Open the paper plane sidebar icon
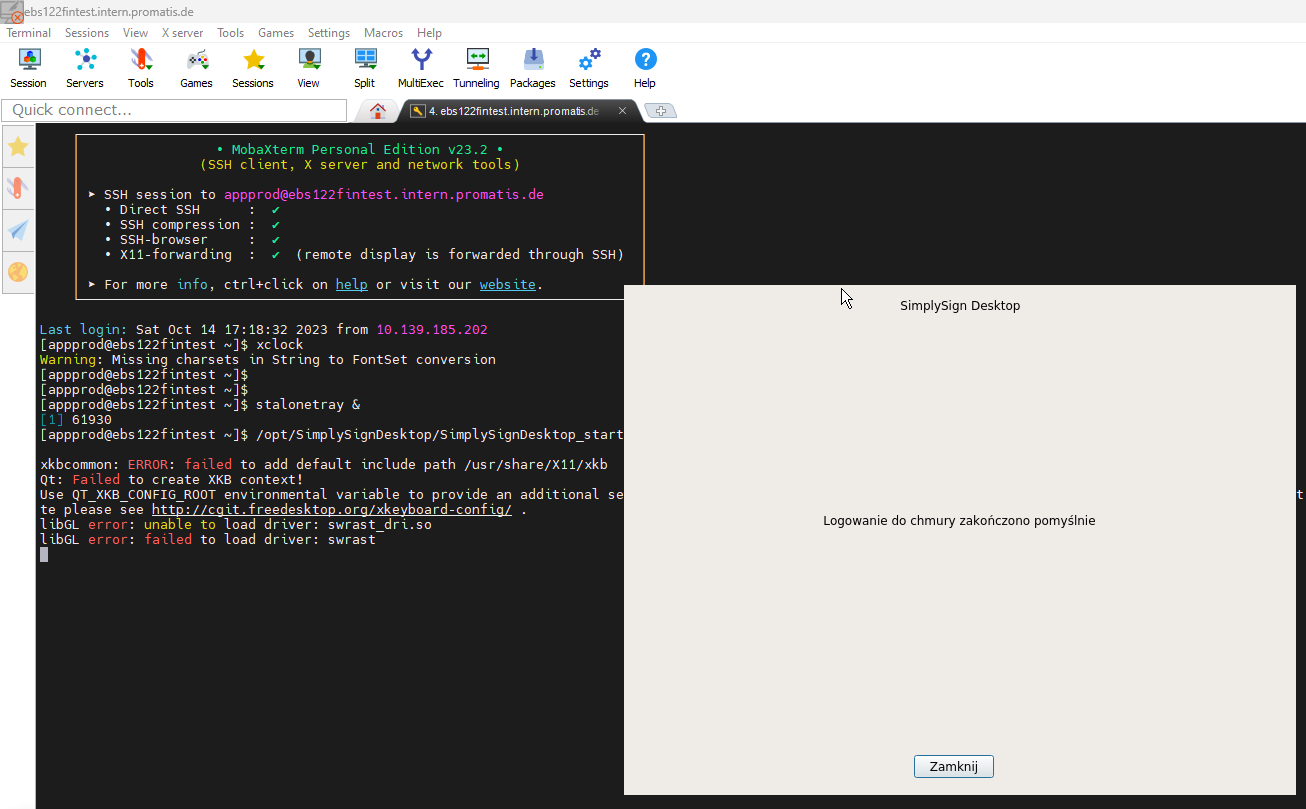Viewport: 1306px width, 809px height. pyautogui.click(x=18, y=230)
